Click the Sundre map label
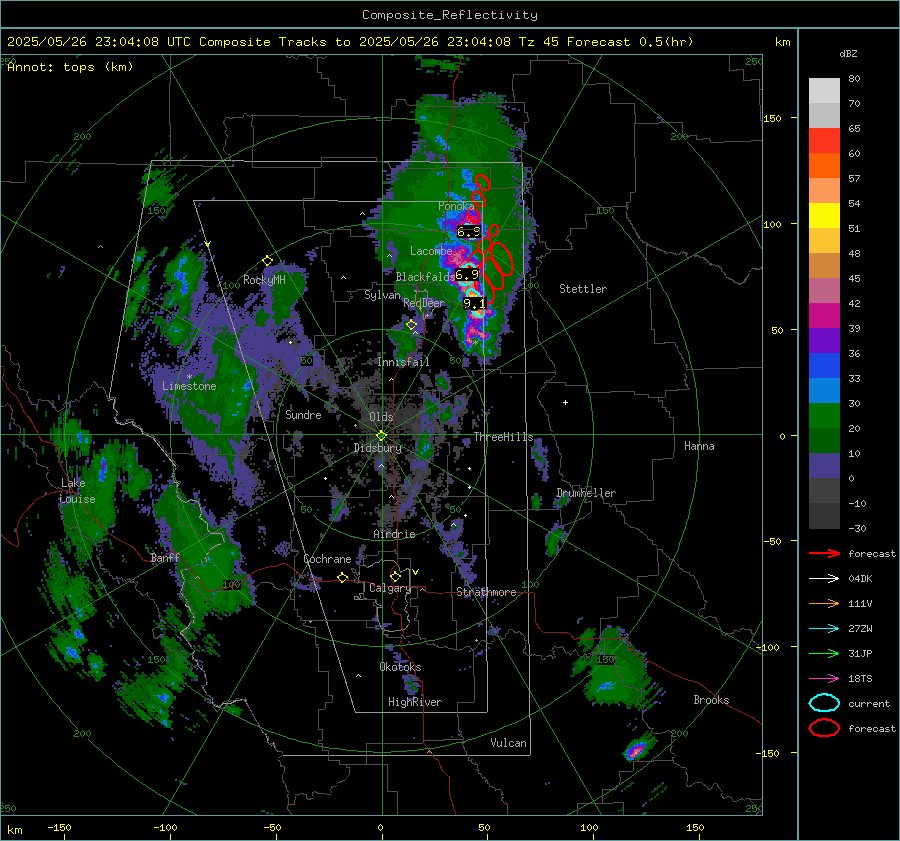Image resolution: width=900 pixels, height=841 pixels. pos(303,414)
